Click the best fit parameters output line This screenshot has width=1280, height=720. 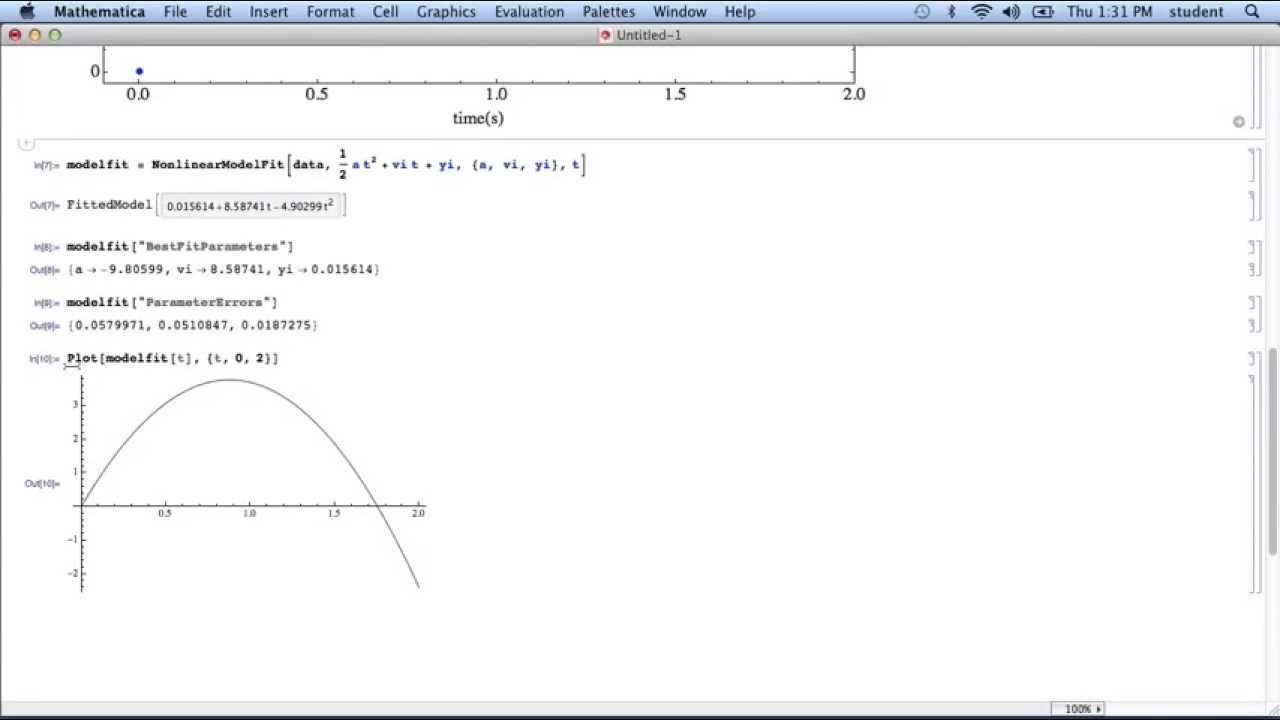coord(224,269)
